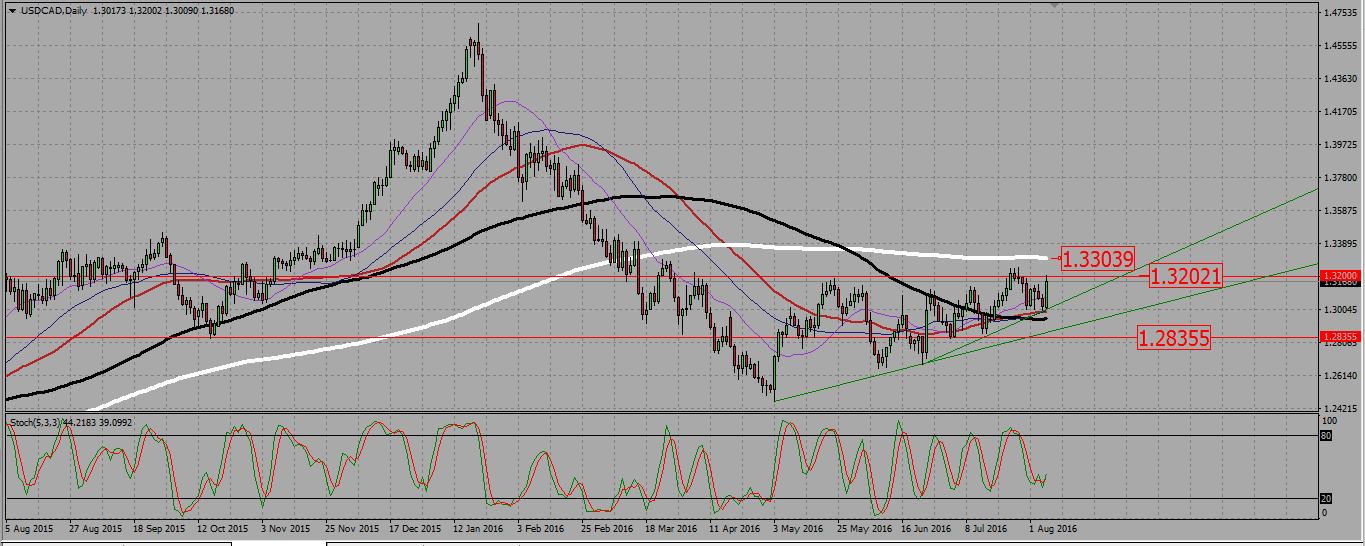1365x546 pixels.
Task: Click the 8 Jul 2016 date label
Action: click(990, 528)
